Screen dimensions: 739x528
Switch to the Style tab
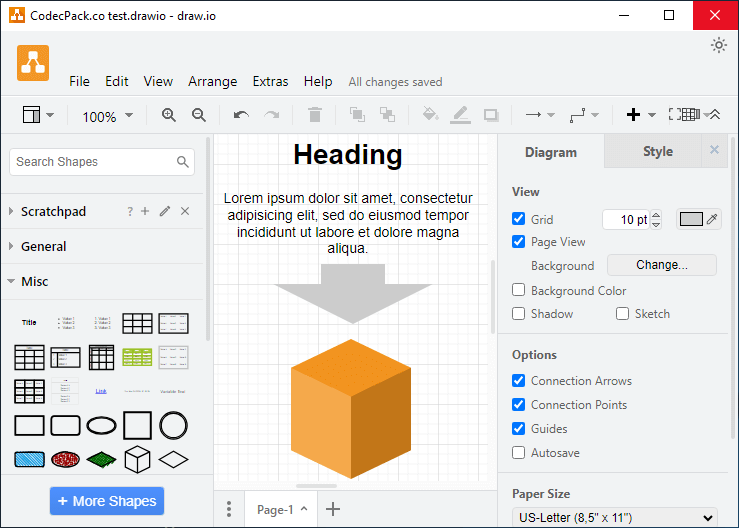(657, 152)
